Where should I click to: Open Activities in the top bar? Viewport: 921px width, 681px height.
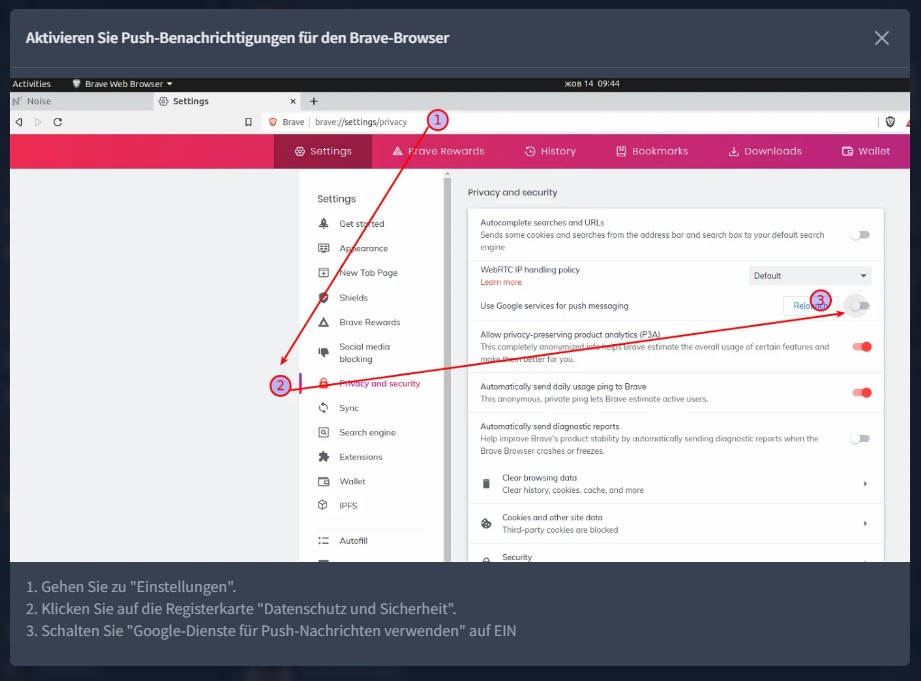click(32, 84)
